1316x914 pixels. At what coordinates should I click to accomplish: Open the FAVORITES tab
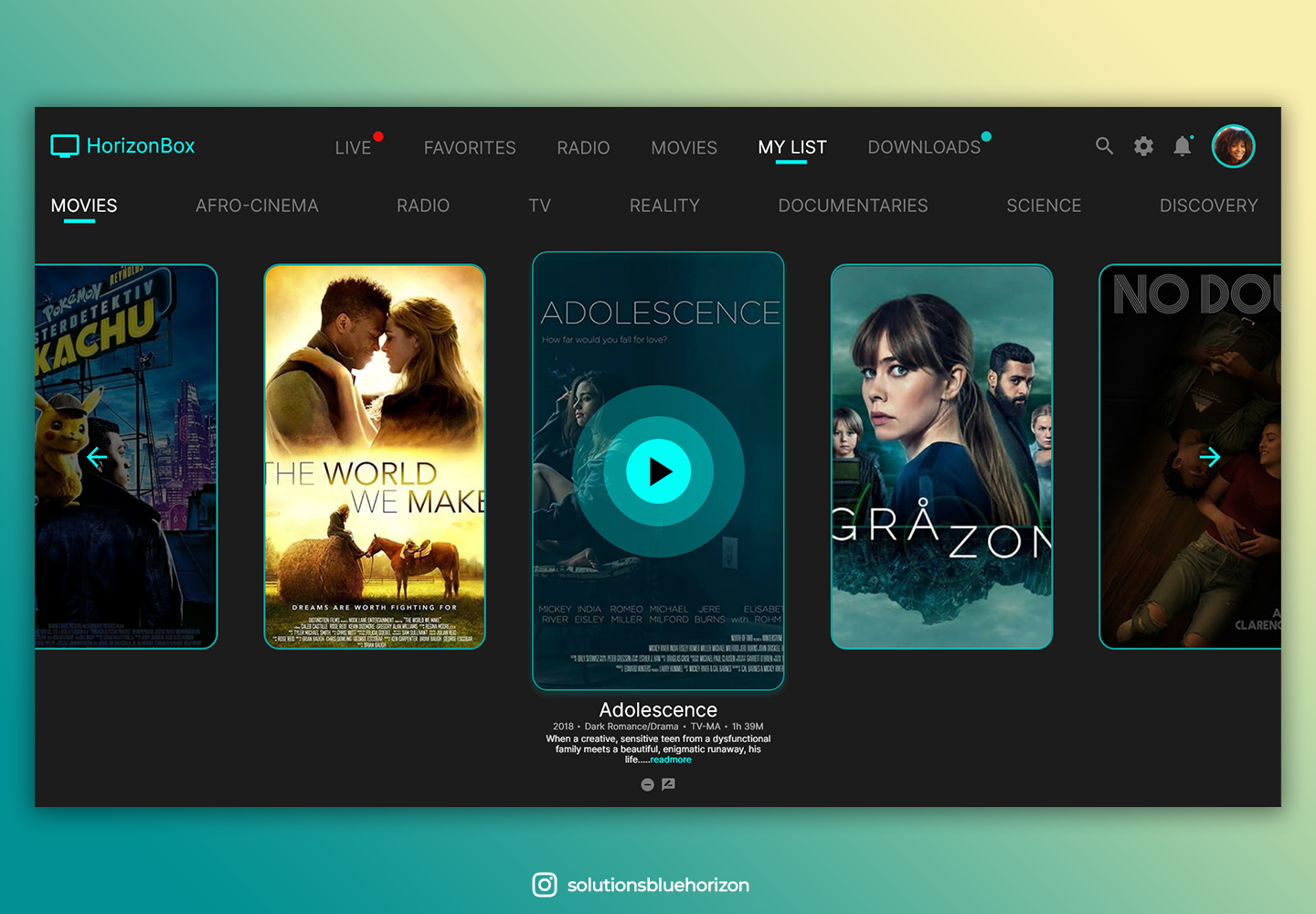470,147
